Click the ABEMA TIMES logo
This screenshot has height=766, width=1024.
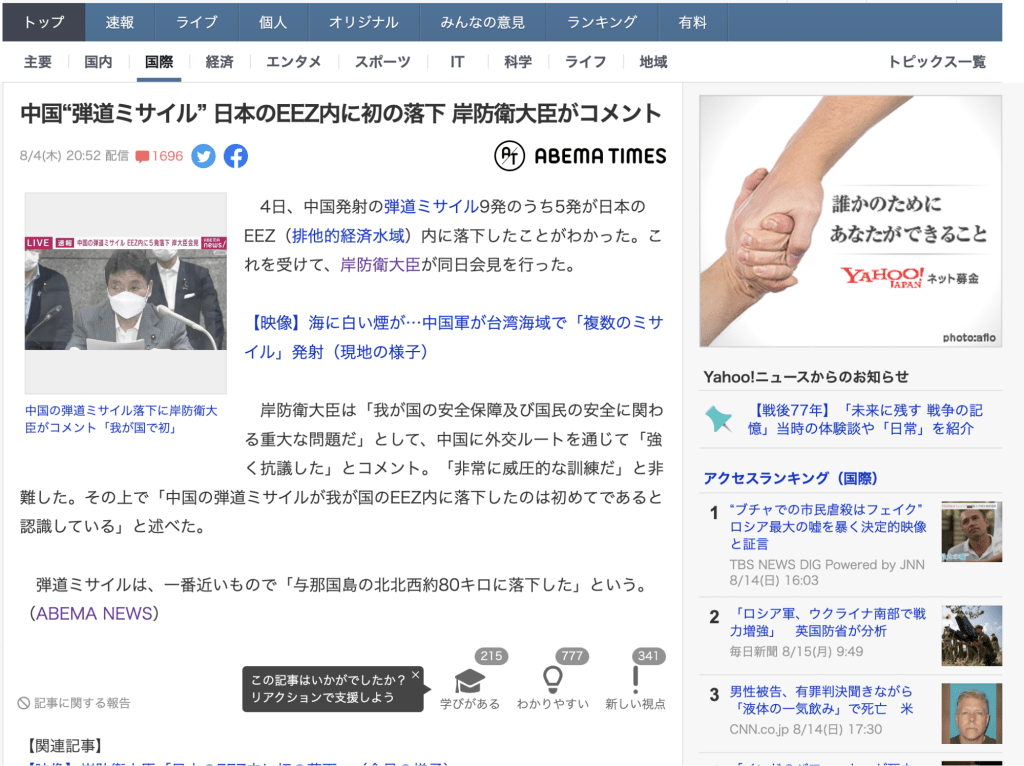click(580, 156)
